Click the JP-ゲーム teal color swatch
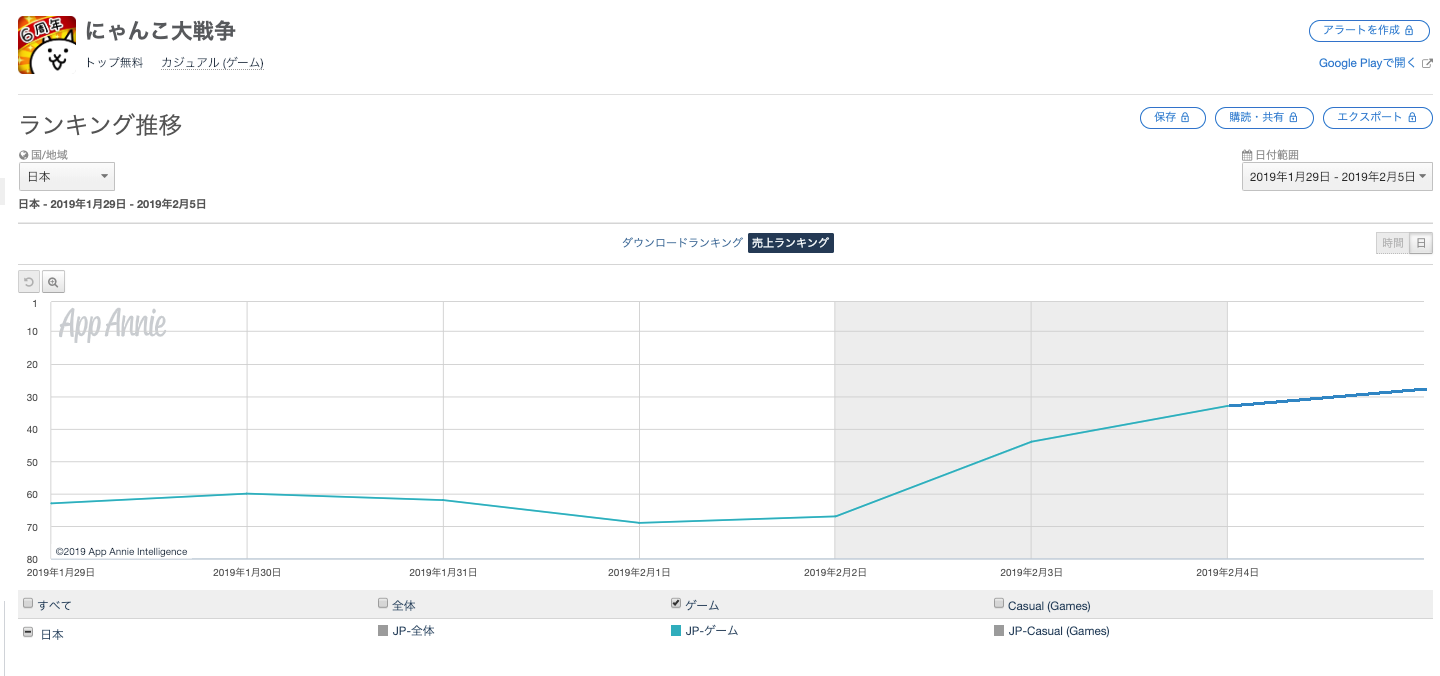Screen dimensions: 1440x676 pyautogui.click(x=676, y=631)
